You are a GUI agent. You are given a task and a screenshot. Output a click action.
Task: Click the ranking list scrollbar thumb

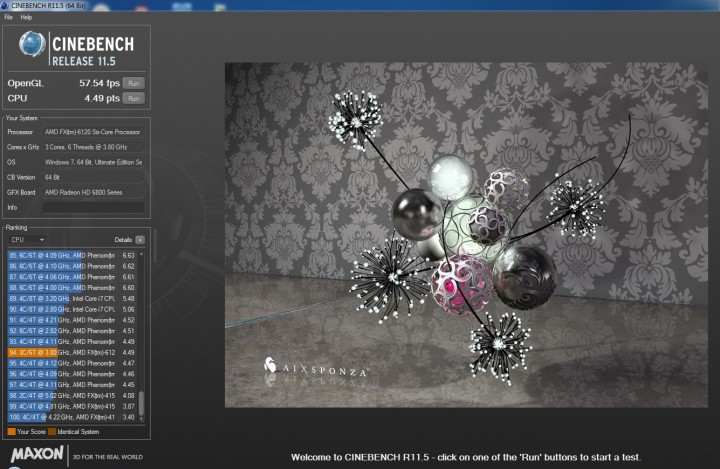(x=141, y=403)
